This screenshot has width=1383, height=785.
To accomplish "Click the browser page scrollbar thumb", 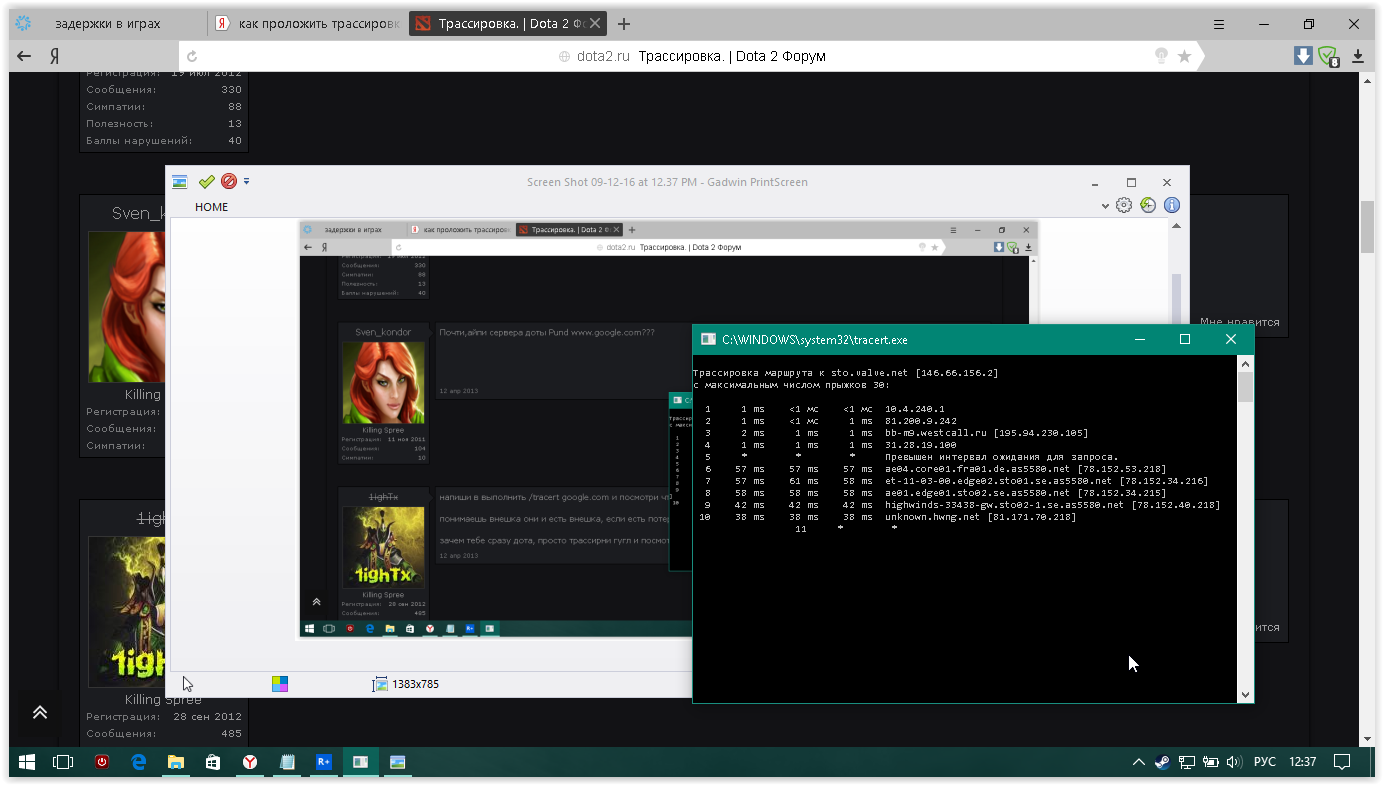I will coord(1366,227).
